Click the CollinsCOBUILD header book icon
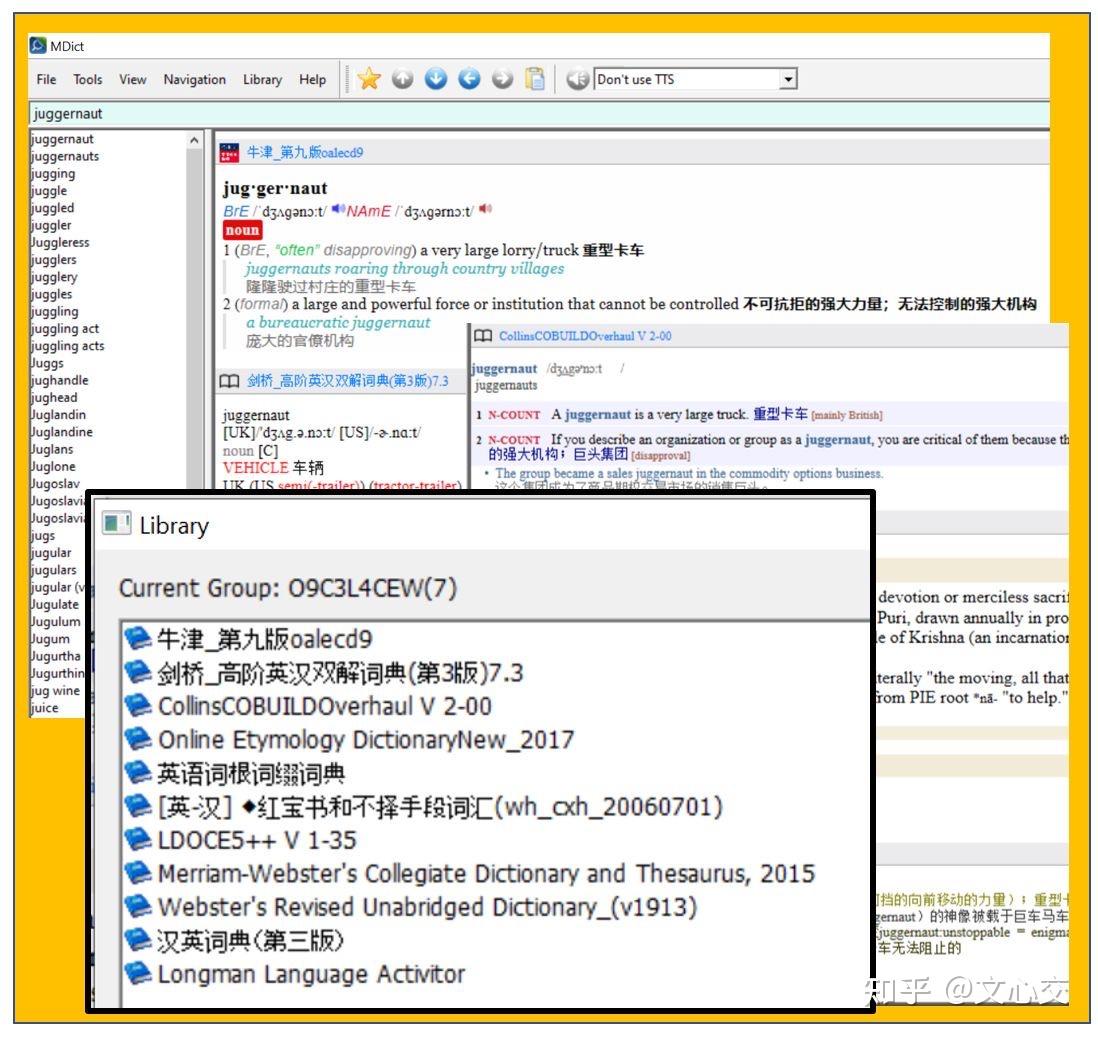Image resolution: width=1098 pixels, height=1037 pixels. 483,336
